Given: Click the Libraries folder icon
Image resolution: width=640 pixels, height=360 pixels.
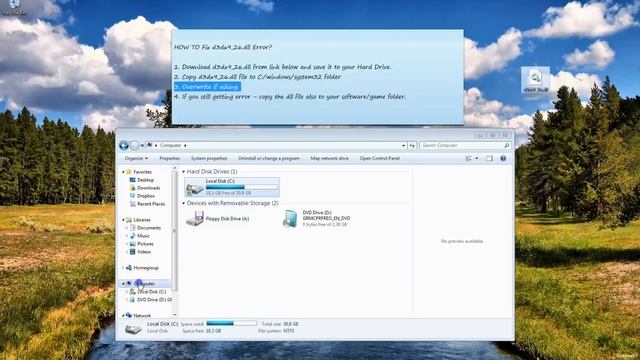Looking at the screenshot, I should point(129,220).
